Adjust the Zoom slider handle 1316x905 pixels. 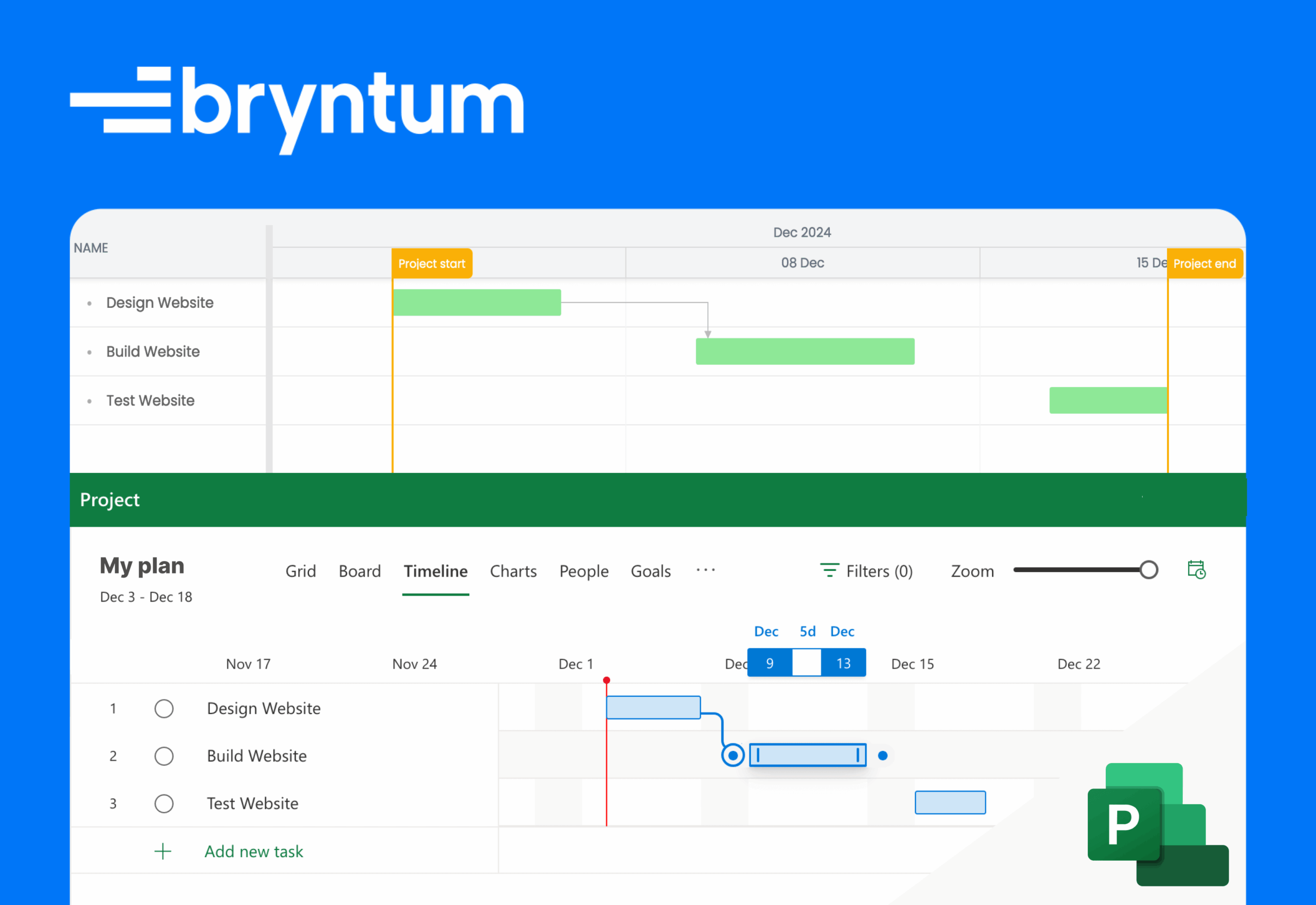[x=1149, y=569]
